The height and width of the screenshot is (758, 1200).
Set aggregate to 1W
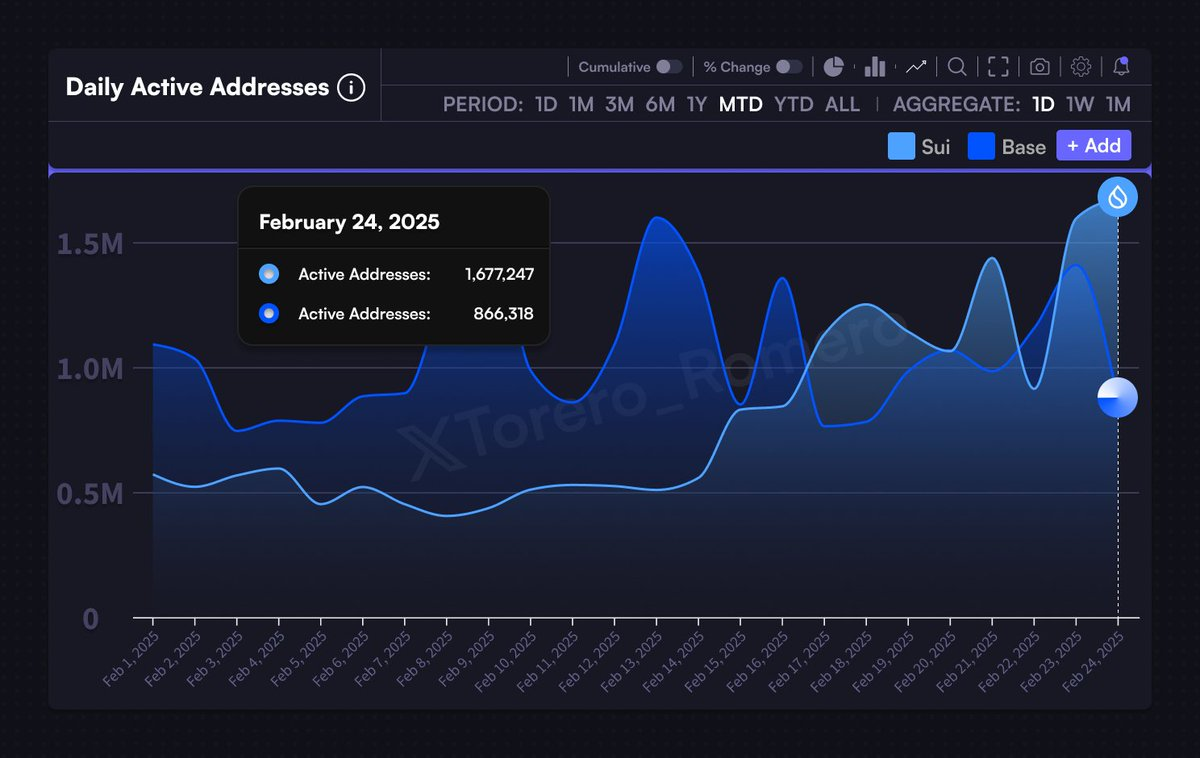[x=1080, y=105]
